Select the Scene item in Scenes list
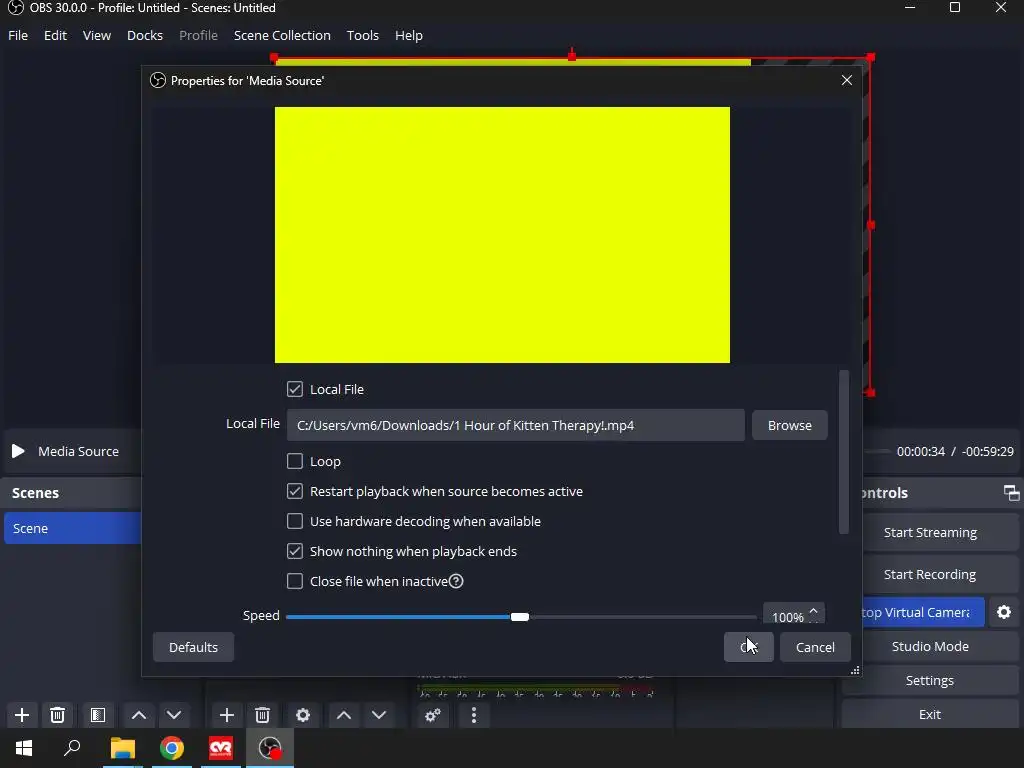This screenshot has height=768, width=1024. click(72, 528)
